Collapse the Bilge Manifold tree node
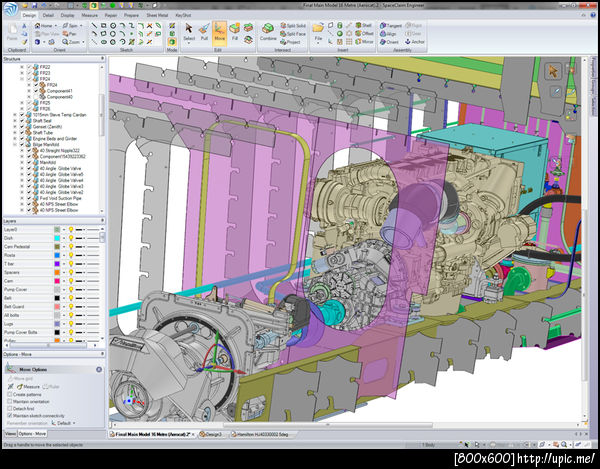 [15, 145]
